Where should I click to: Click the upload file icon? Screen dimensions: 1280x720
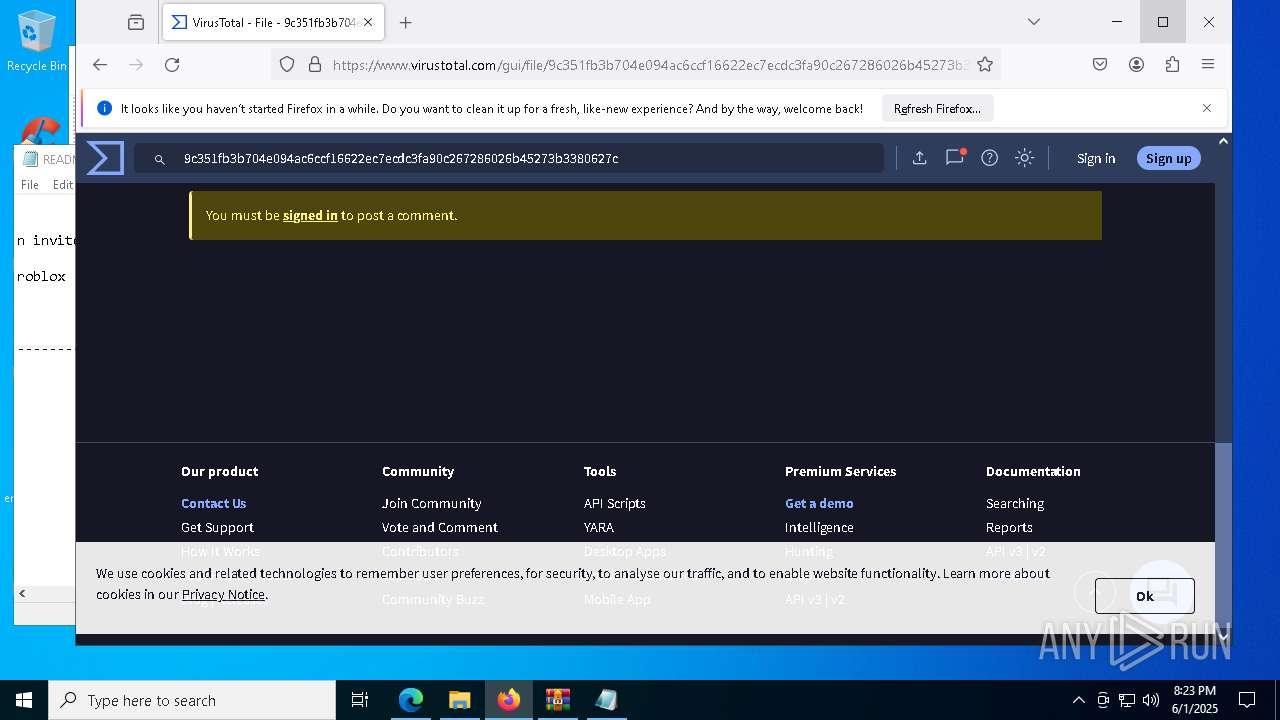point(919,158)
